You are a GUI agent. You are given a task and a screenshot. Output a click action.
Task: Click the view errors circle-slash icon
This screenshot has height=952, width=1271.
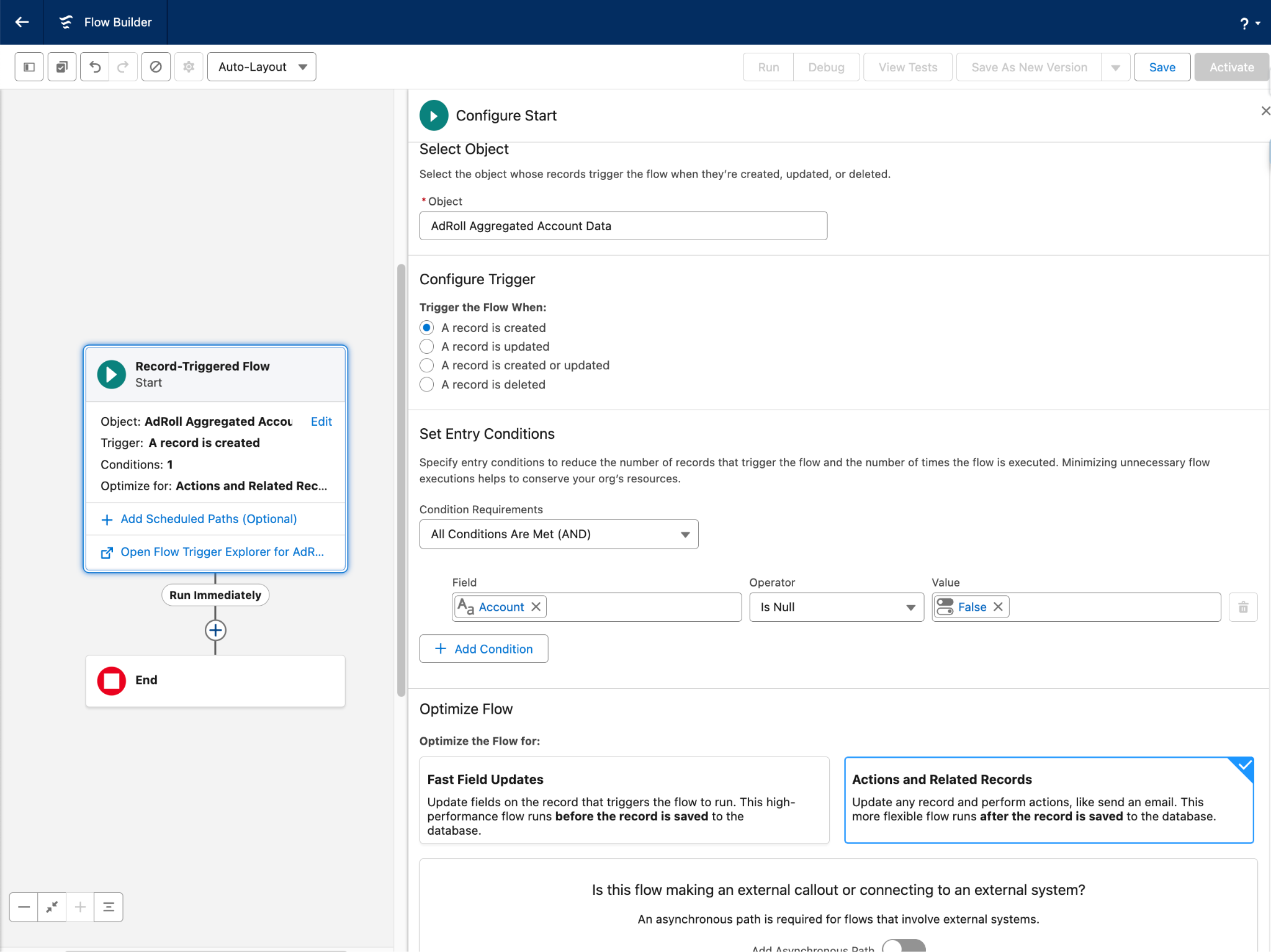pyautogui.click(x=156, y=67)
